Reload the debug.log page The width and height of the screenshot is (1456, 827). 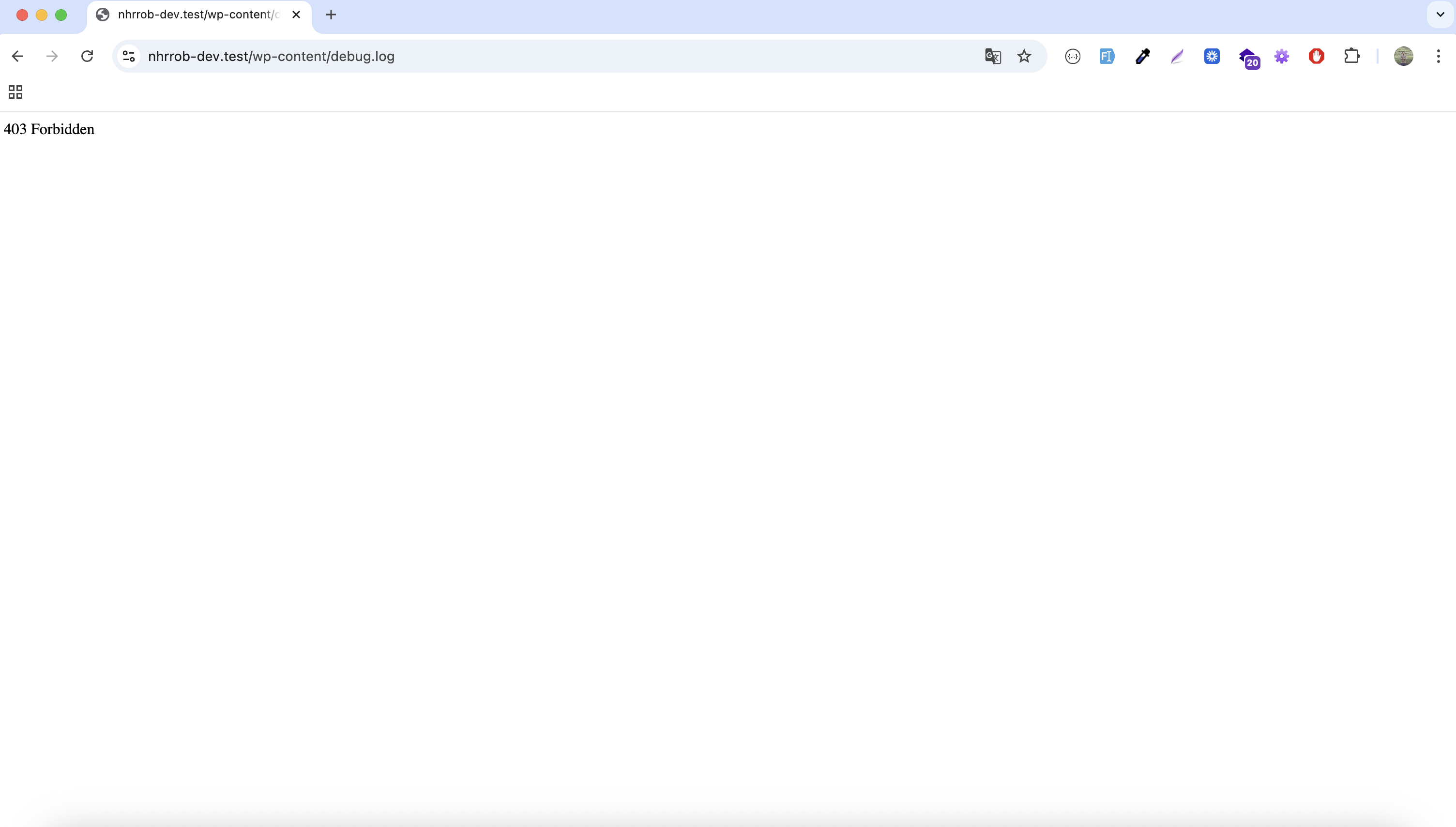pyautogui.click(x=87, y=56)
